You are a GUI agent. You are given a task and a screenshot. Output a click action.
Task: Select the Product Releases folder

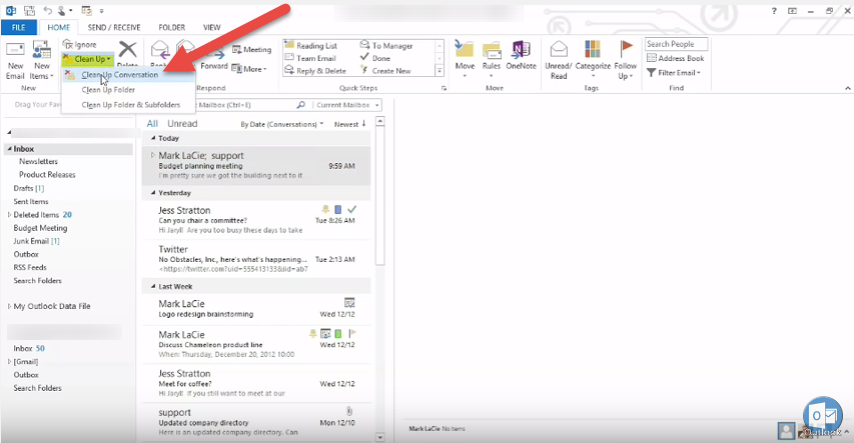coord(47,175)
